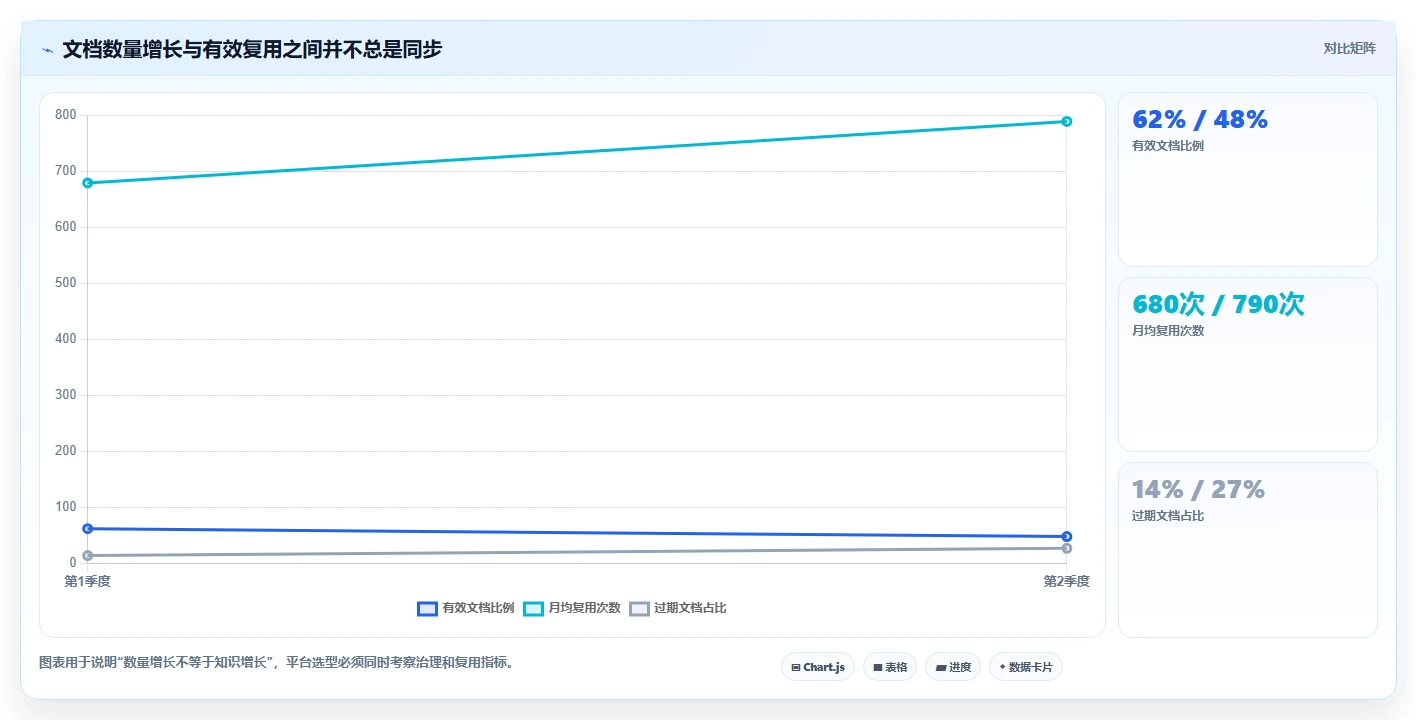Viewport: 1417px width, 720px height.
Task: Click the 有效文档比例 card caption
Action: pyautogui.click(x=1168, y=146)
